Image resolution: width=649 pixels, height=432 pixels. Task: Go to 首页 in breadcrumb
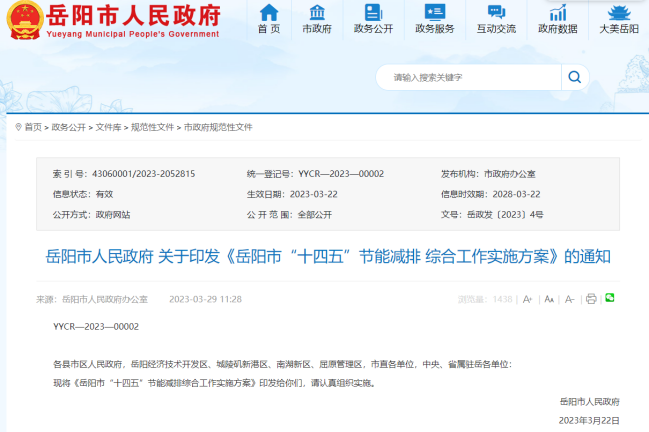[x=33, y=127]
